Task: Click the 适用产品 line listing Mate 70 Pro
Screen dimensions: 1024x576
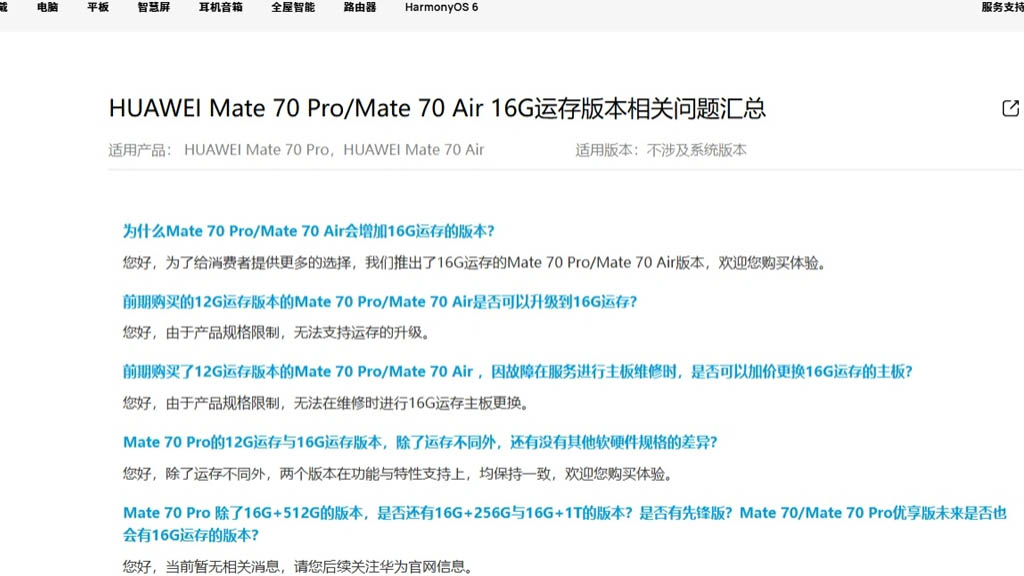Action: (296, 150)
